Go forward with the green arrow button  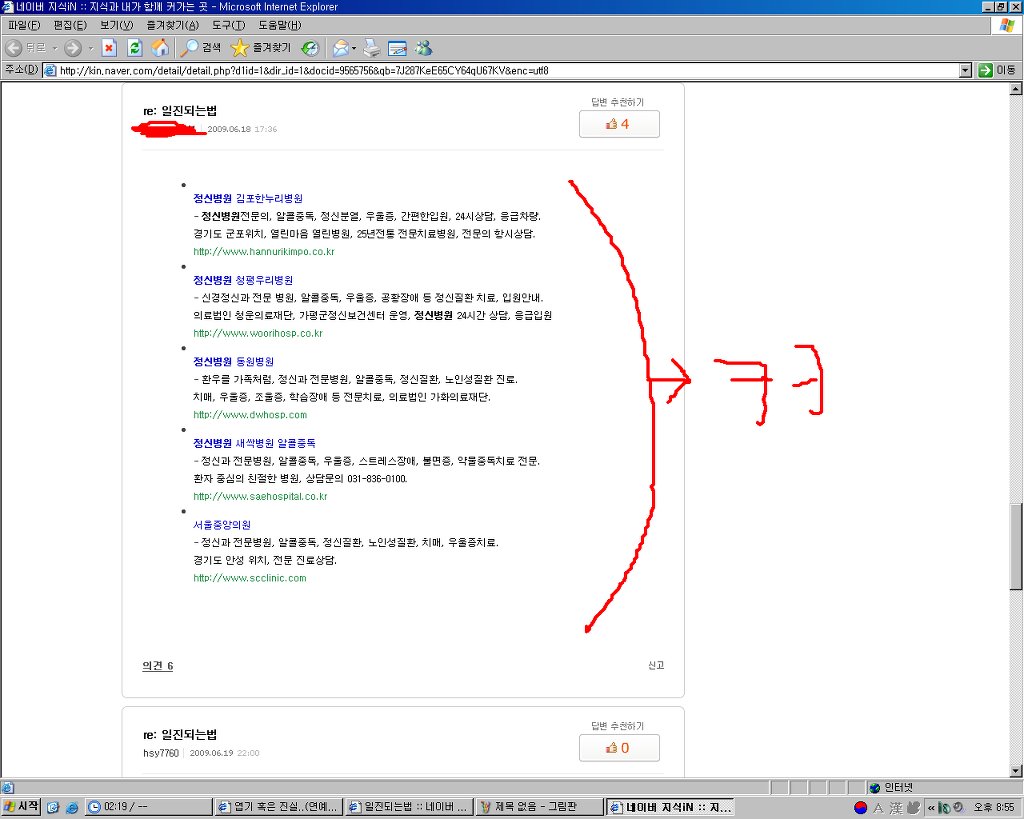click(73, 48)
